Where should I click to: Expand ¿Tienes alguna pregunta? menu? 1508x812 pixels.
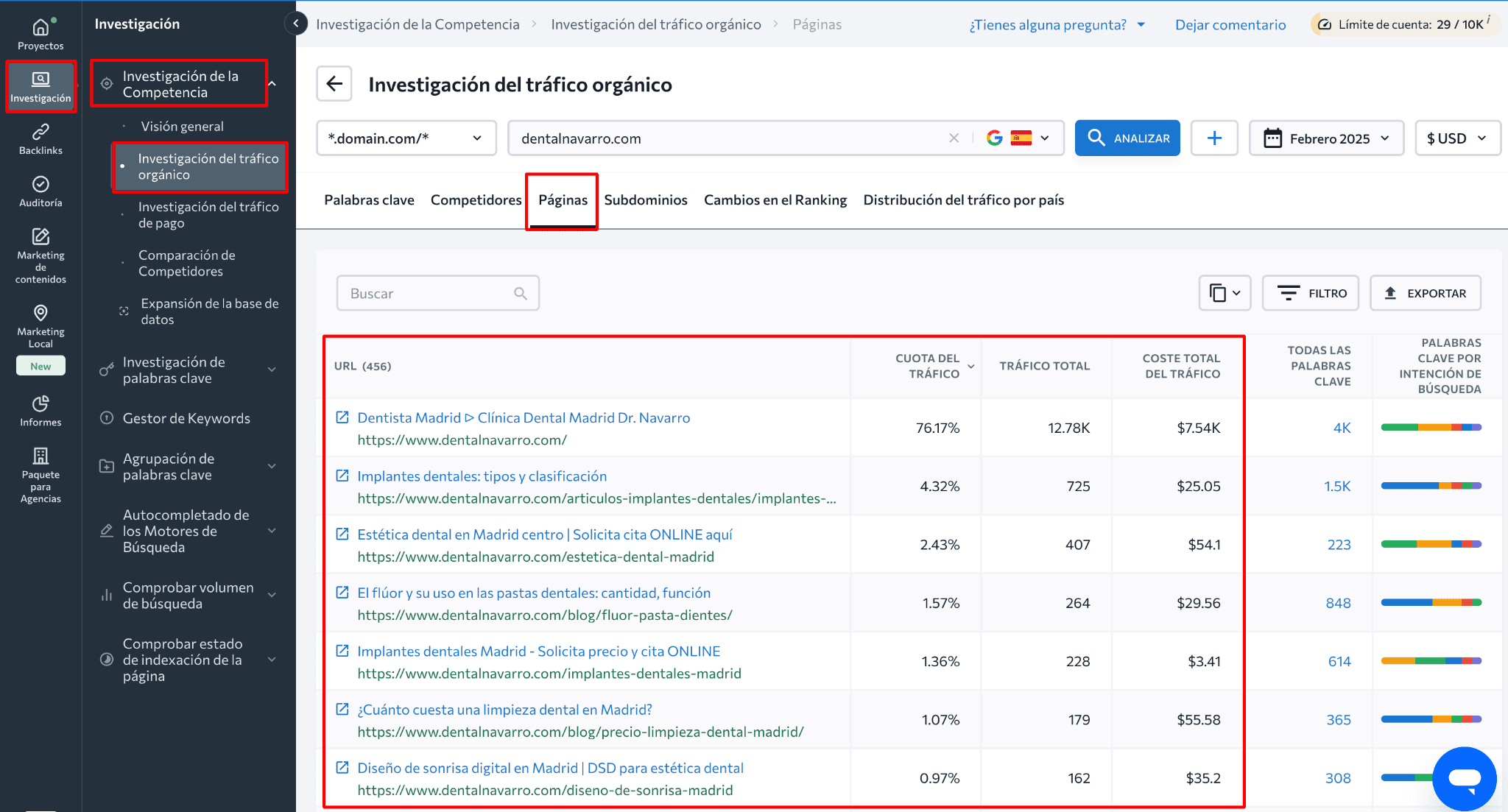(x=1057, y=24)
